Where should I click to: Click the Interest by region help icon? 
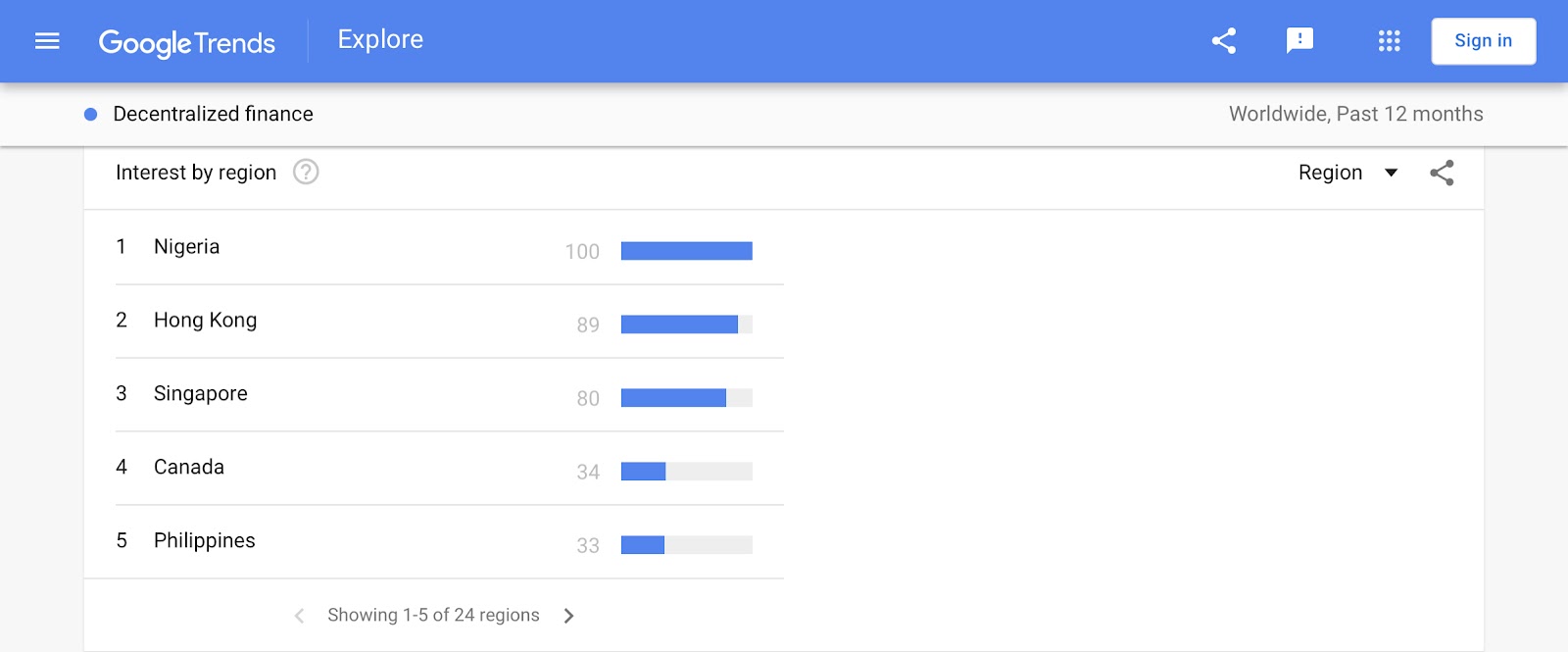coord(306,173)
